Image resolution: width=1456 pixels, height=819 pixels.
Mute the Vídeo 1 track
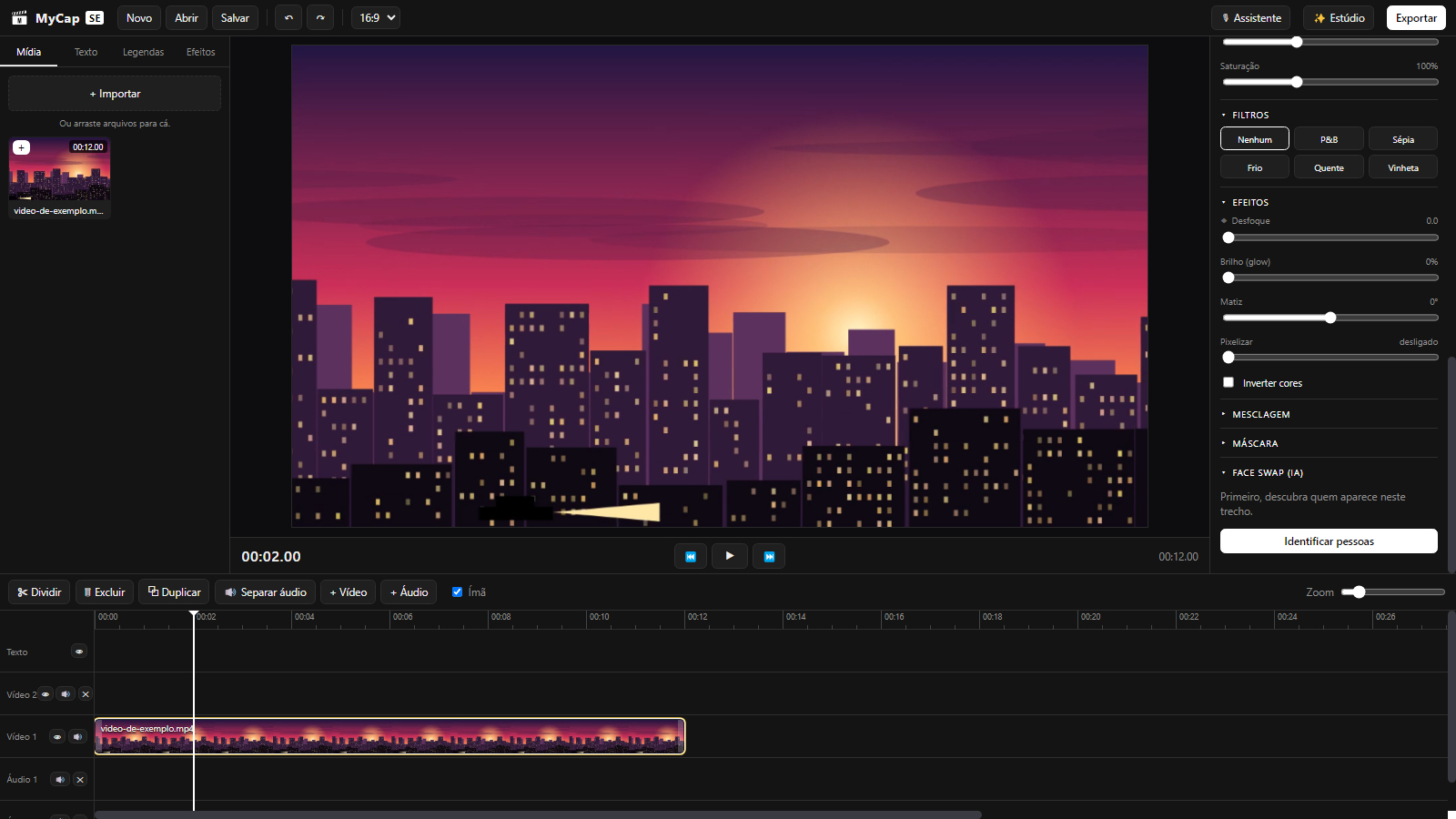tap(77, 737)
